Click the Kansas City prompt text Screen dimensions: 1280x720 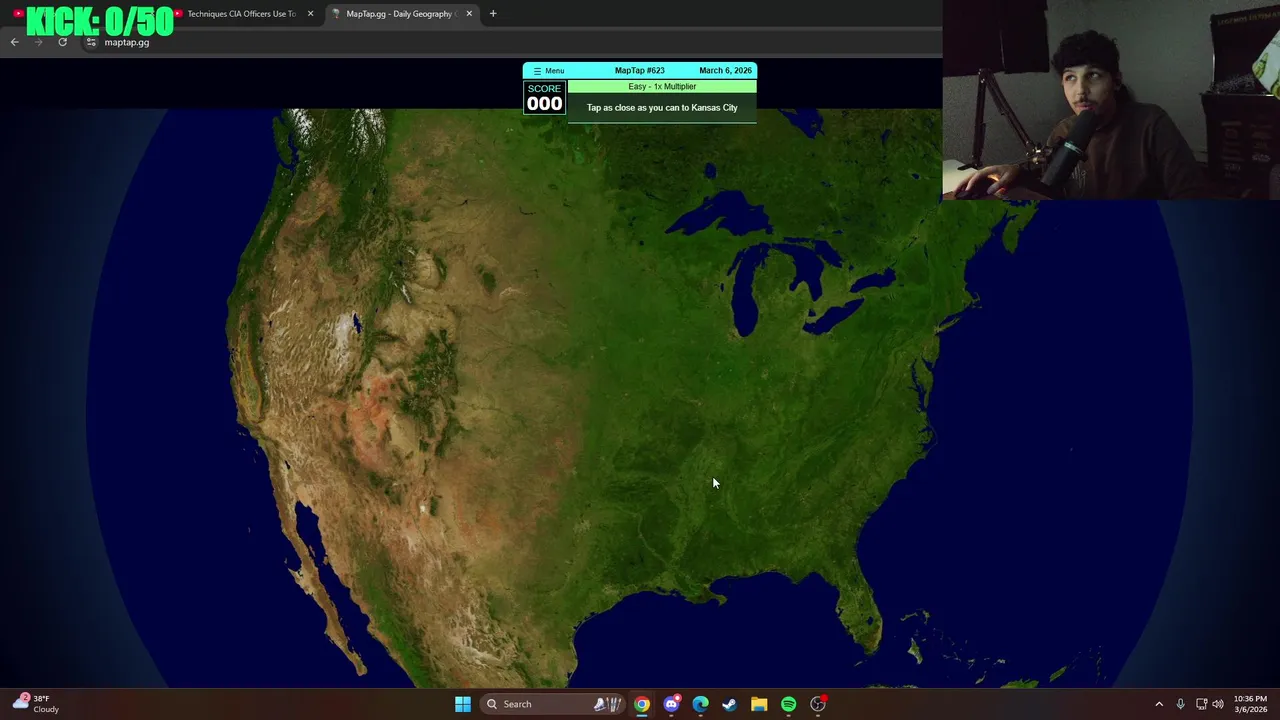pos(662,108)
